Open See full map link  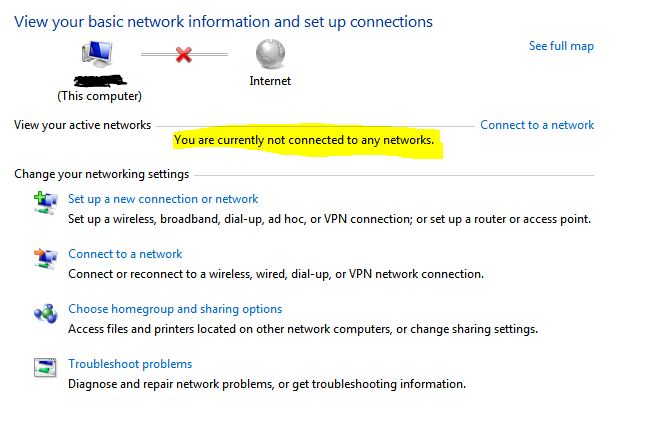[561, 46]
